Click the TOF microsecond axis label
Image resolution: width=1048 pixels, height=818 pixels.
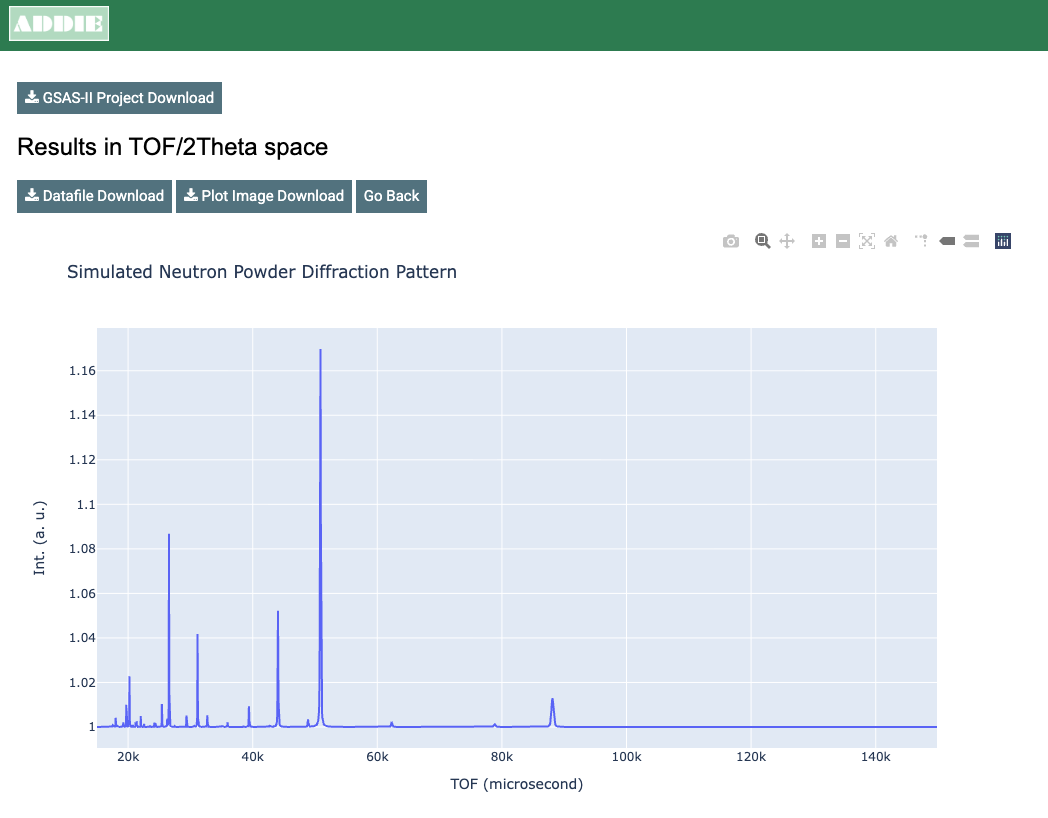pyautogui.click(x=516, y=784)
